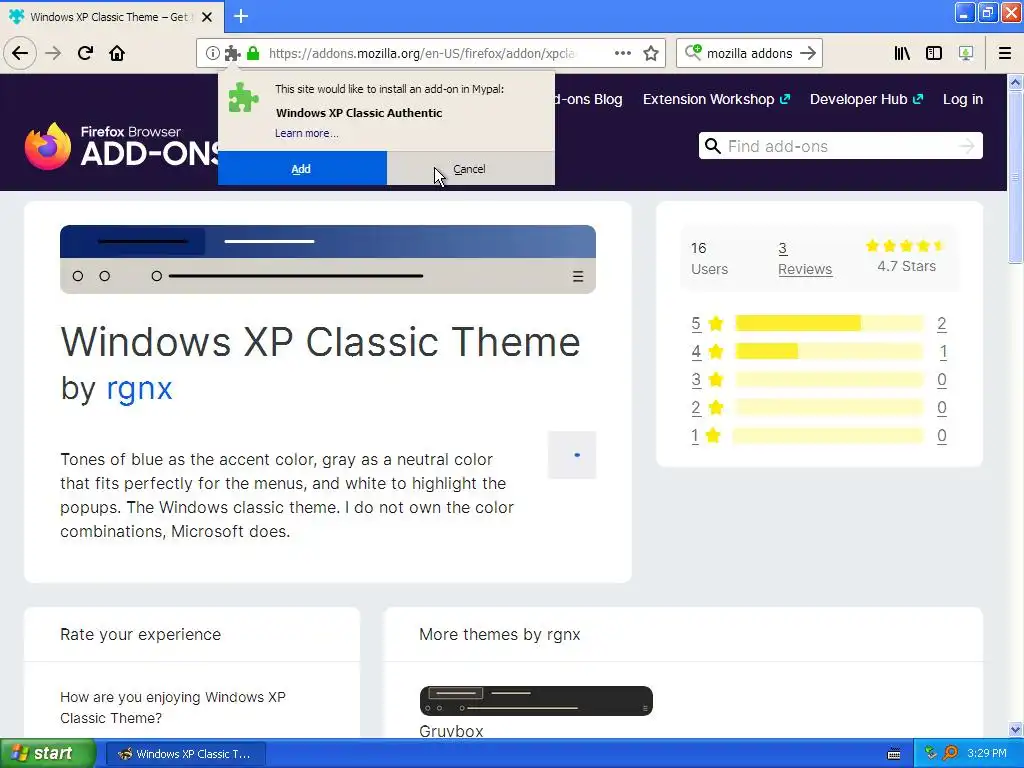This screenshot has height=768, width=1024.
Task: Open the author rgnx profile link
Action: (x=139, y=389)
